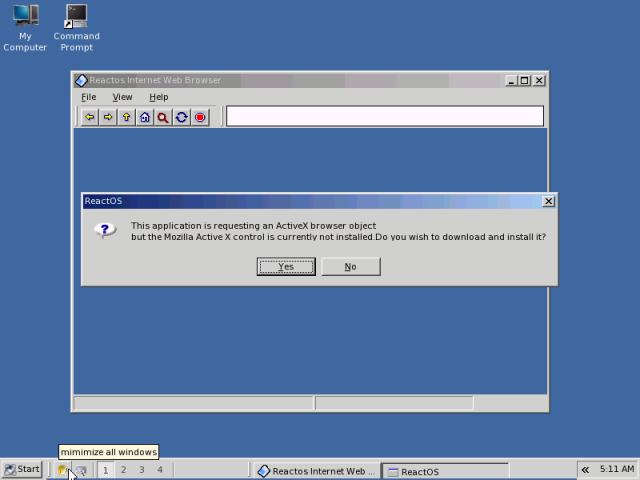The width and height of the screenshot is (640, 480).
Task: Open Search with the magnifier icon
Action: pyautogui.click(x=163, y=117)
